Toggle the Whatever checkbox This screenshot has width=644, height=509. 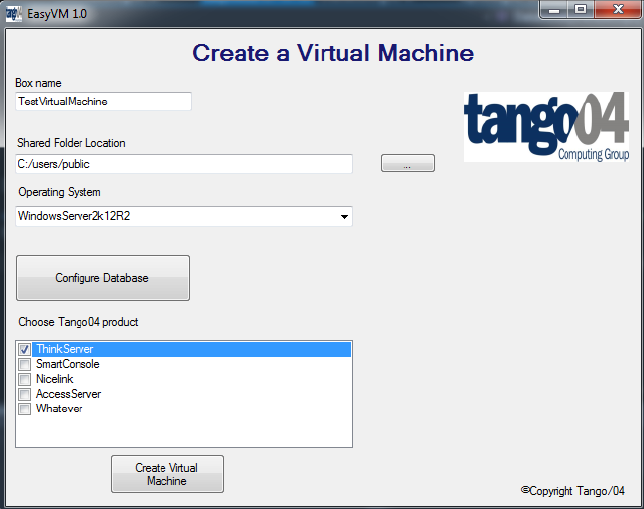pos(24,409)
